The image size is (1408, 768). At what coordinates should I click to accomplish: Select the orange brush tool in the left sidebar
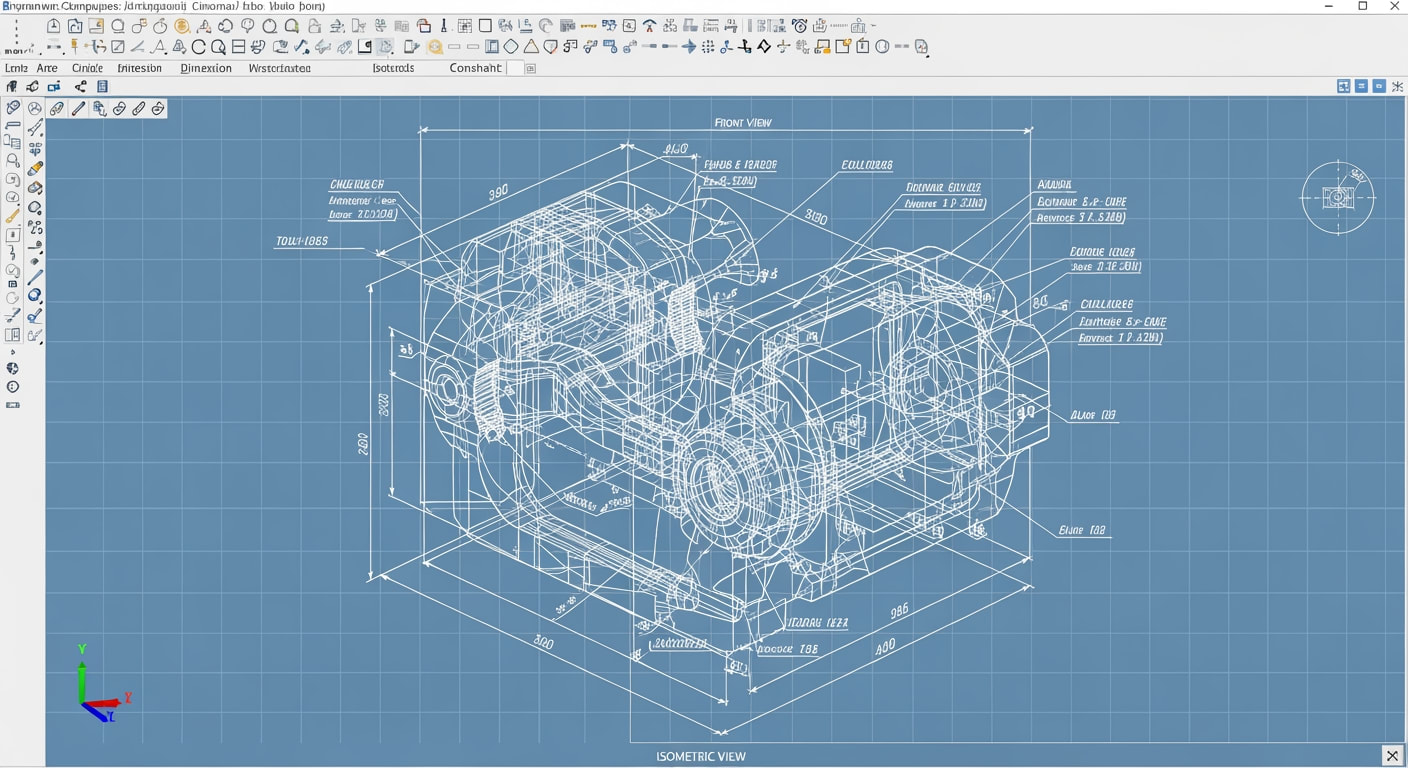point(13,216)
